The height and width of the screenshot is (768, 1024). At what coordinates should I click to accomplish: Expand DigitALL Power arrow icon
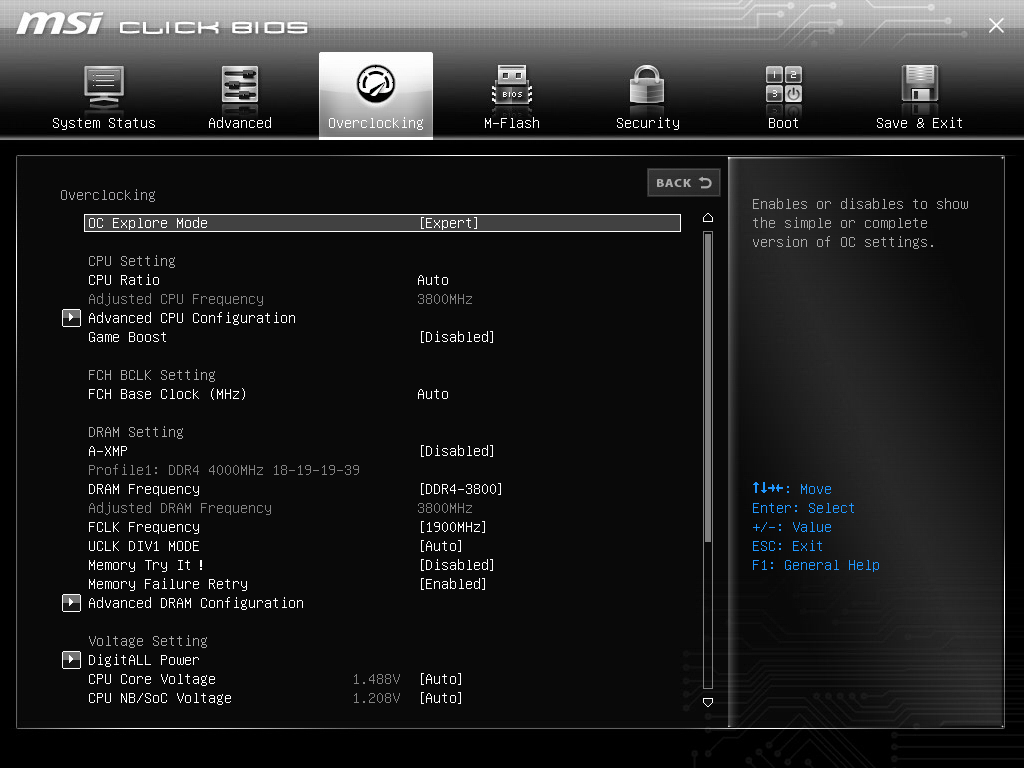(x=71, y=660)
